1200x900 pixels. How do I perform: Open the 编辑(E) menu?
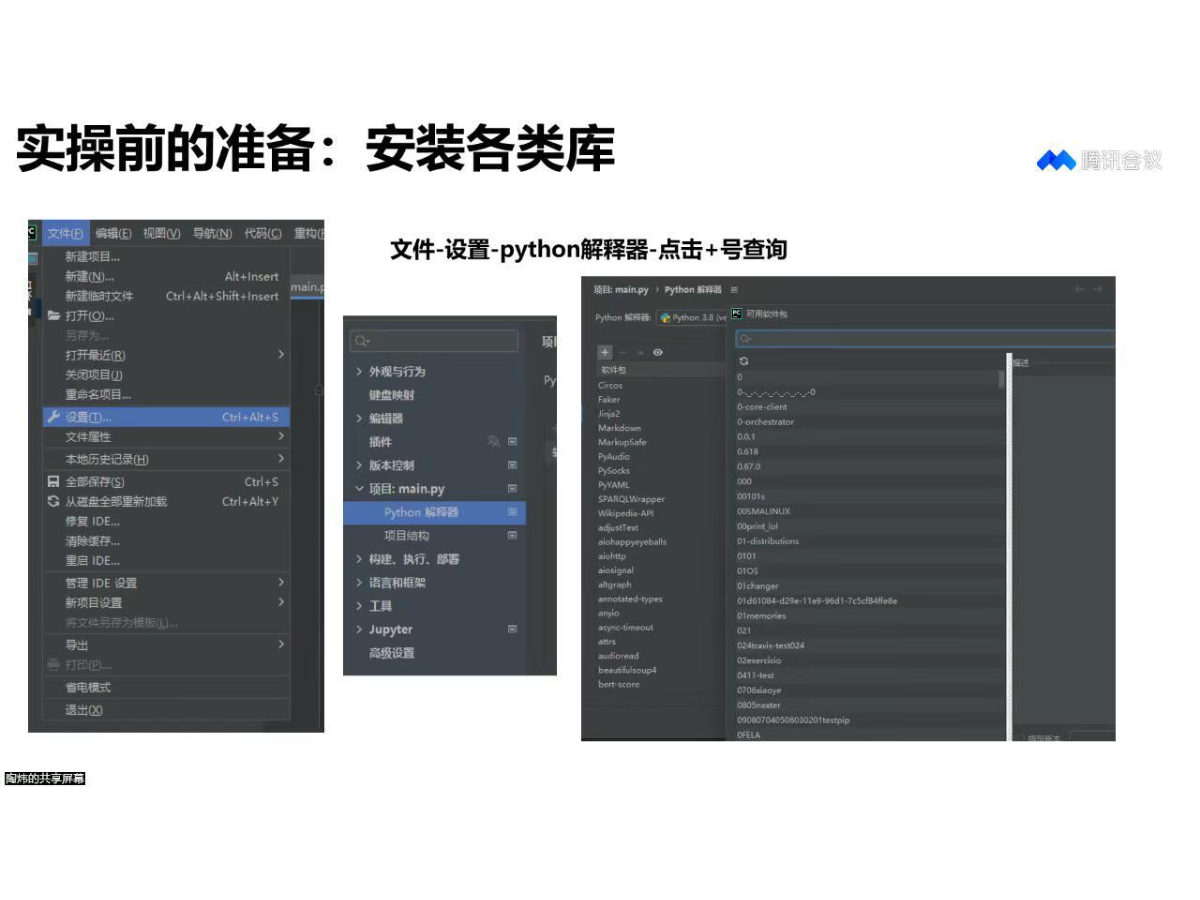tap(113, 233)
